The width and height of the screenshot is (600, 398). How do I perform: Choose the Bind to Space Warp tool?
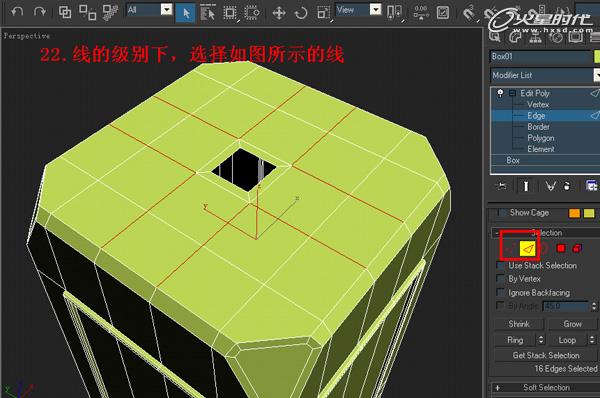point(110,12)
